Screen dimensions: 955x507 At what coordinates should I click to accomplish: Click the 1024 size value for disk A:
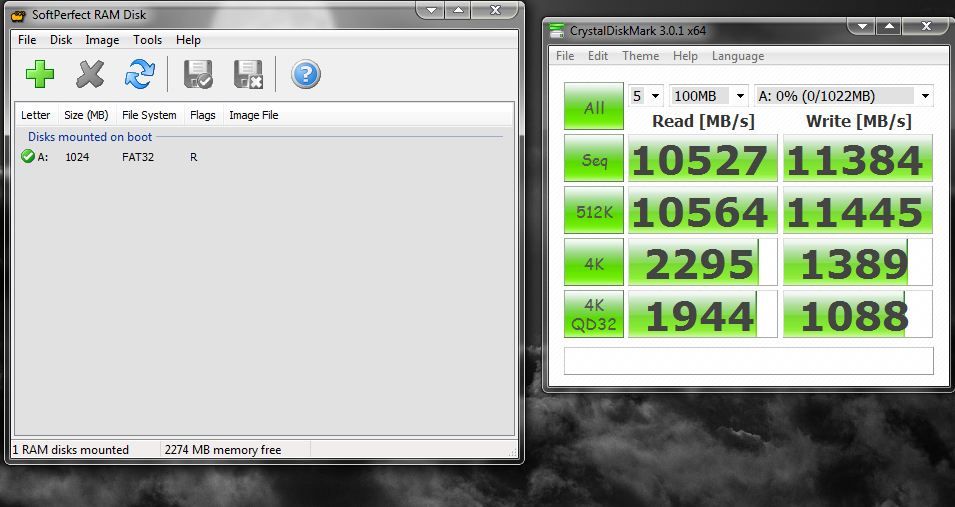click(77, 157)
